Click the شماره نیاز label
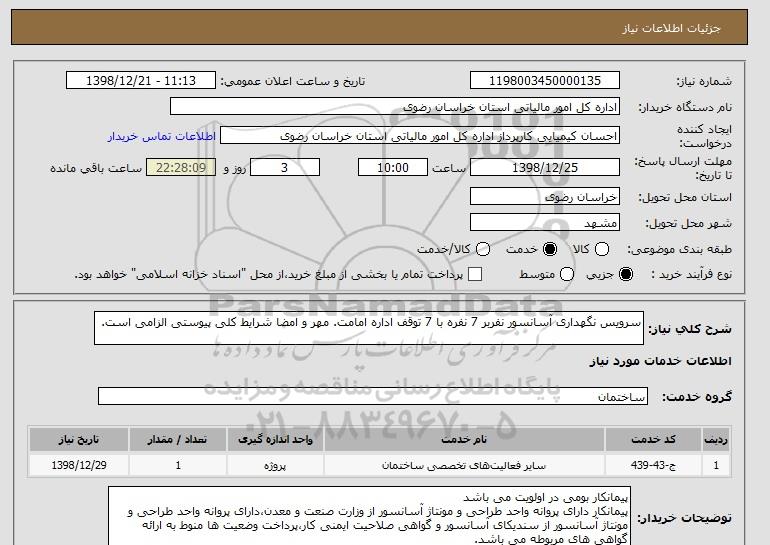Image resolution: width=770 pixels, height=545 pixels. [x=704, y=81]
